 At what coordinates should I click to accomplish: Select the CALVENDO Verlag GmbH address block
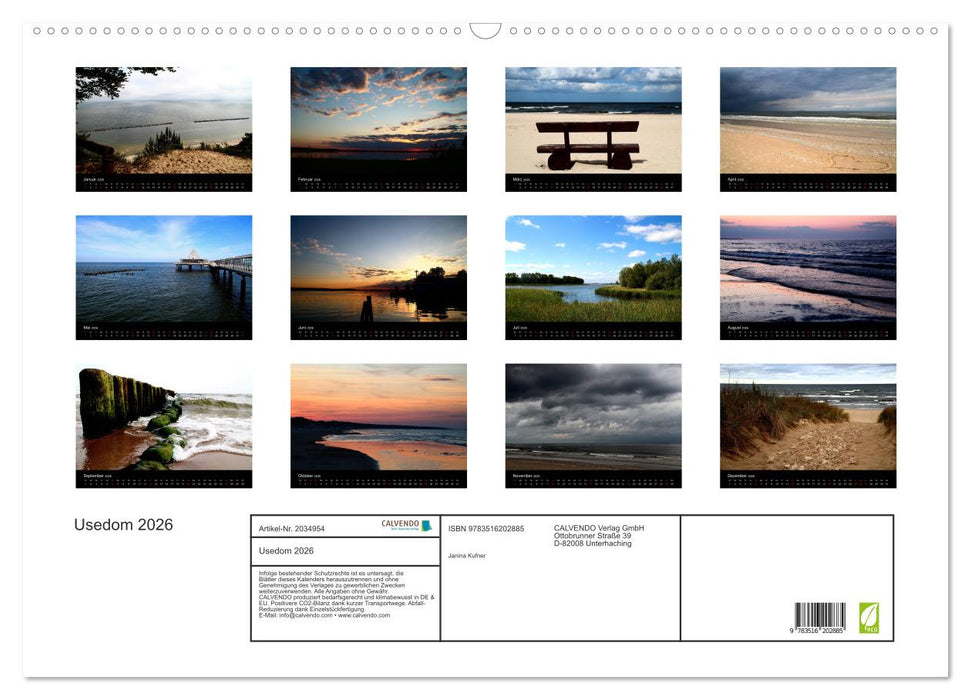(597, 534)
